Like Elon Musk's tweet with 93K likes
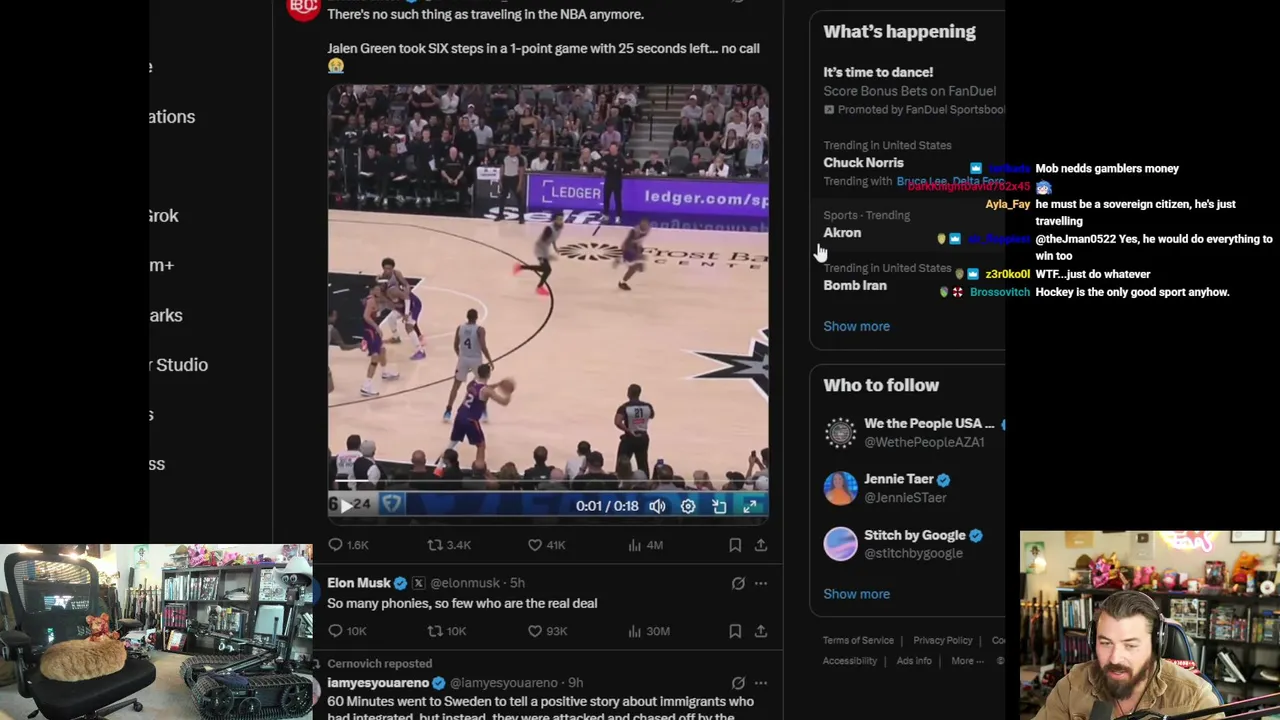This screenshot has width=1280, height=720. (x=547, y=631)
